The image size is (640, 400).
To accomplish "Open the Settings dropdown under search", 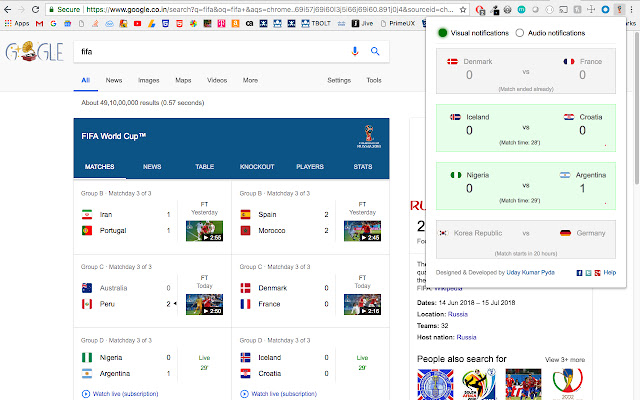I will click(x=339, y=80).
